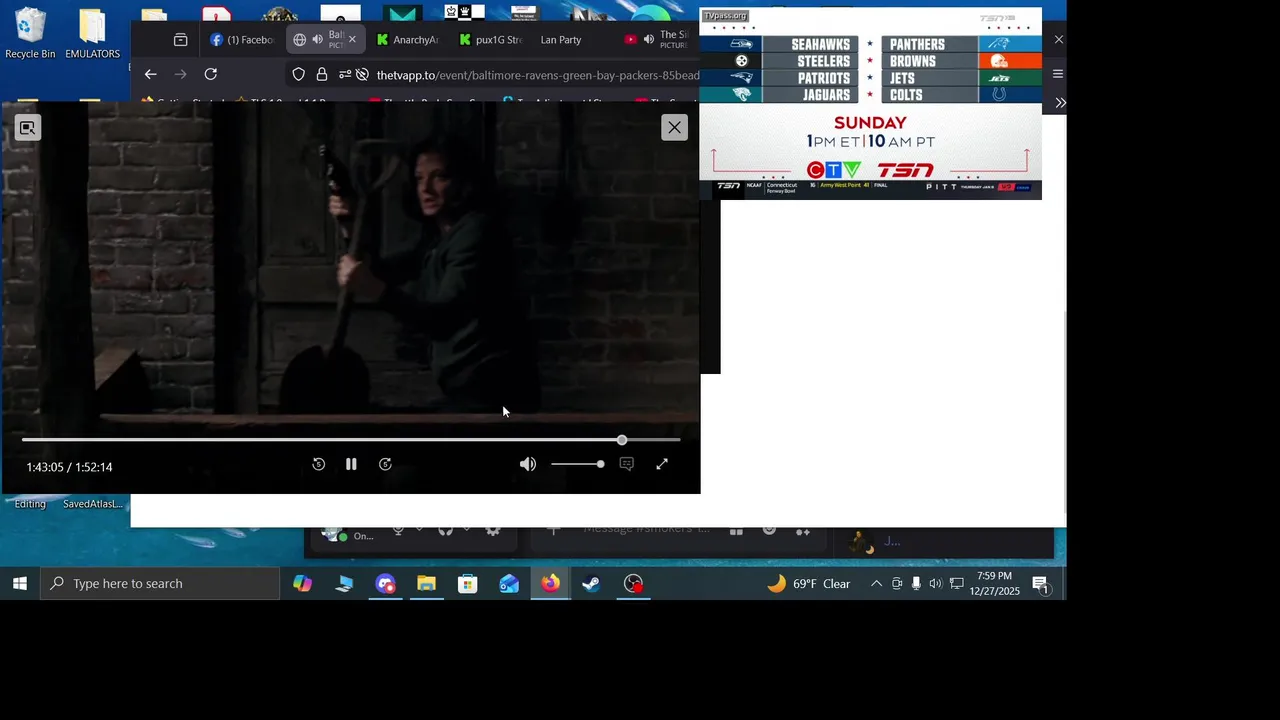This screenshot has width=1280, height=720.
Task: Open site permissions icon in address bar
Action: (x=345, y=75)
